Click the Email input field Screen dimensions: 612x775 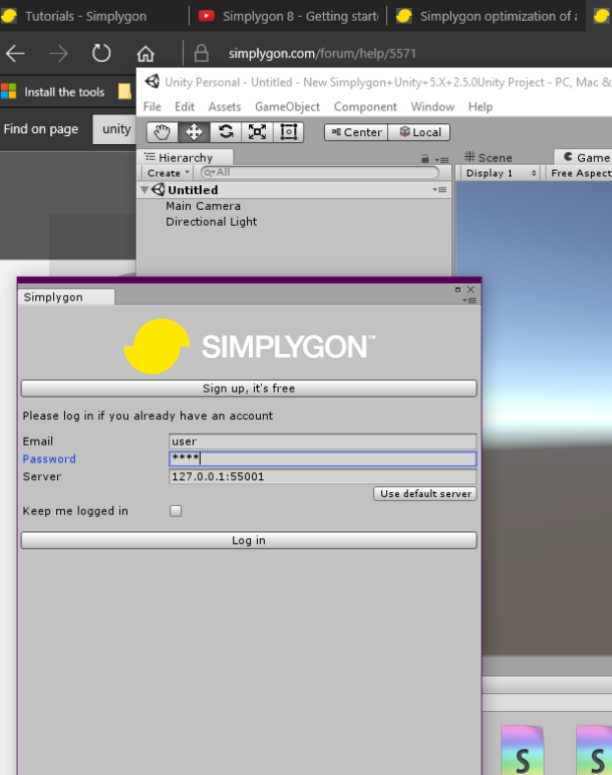[x=323, y=441]
